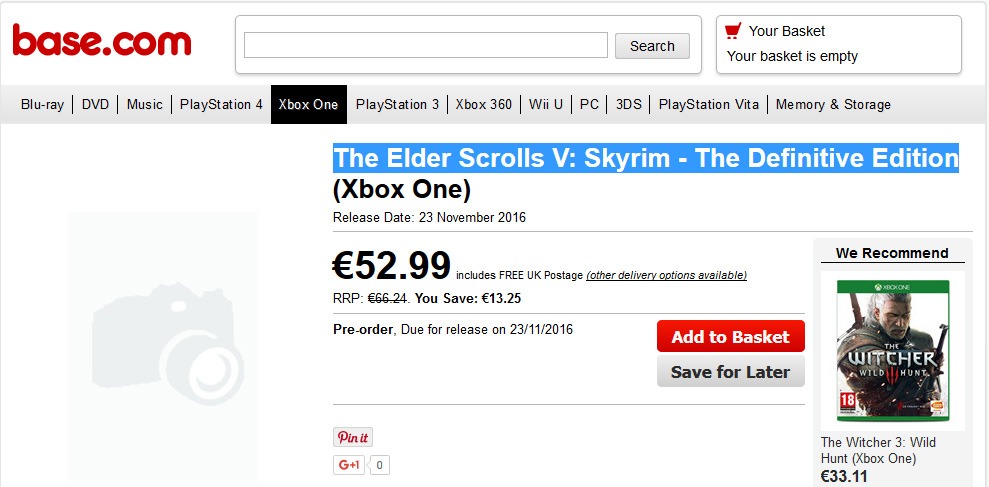Open other delivery options available link
The image size is (989, 487).
[666, 275]
